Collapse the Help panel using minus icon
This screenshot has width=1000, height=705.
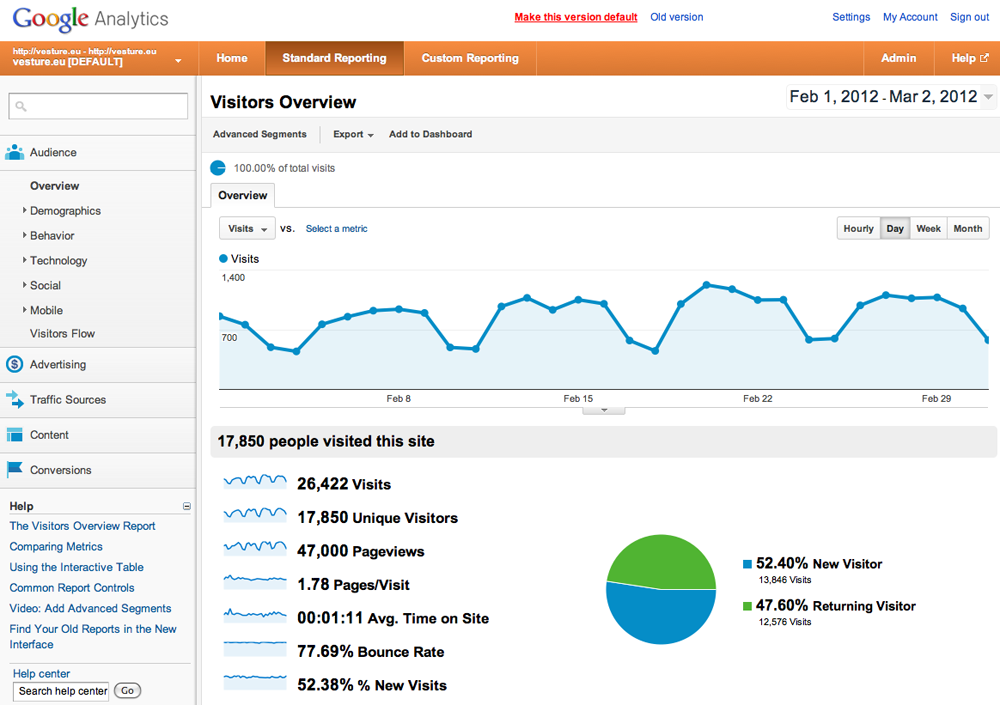tap(187, 507)
